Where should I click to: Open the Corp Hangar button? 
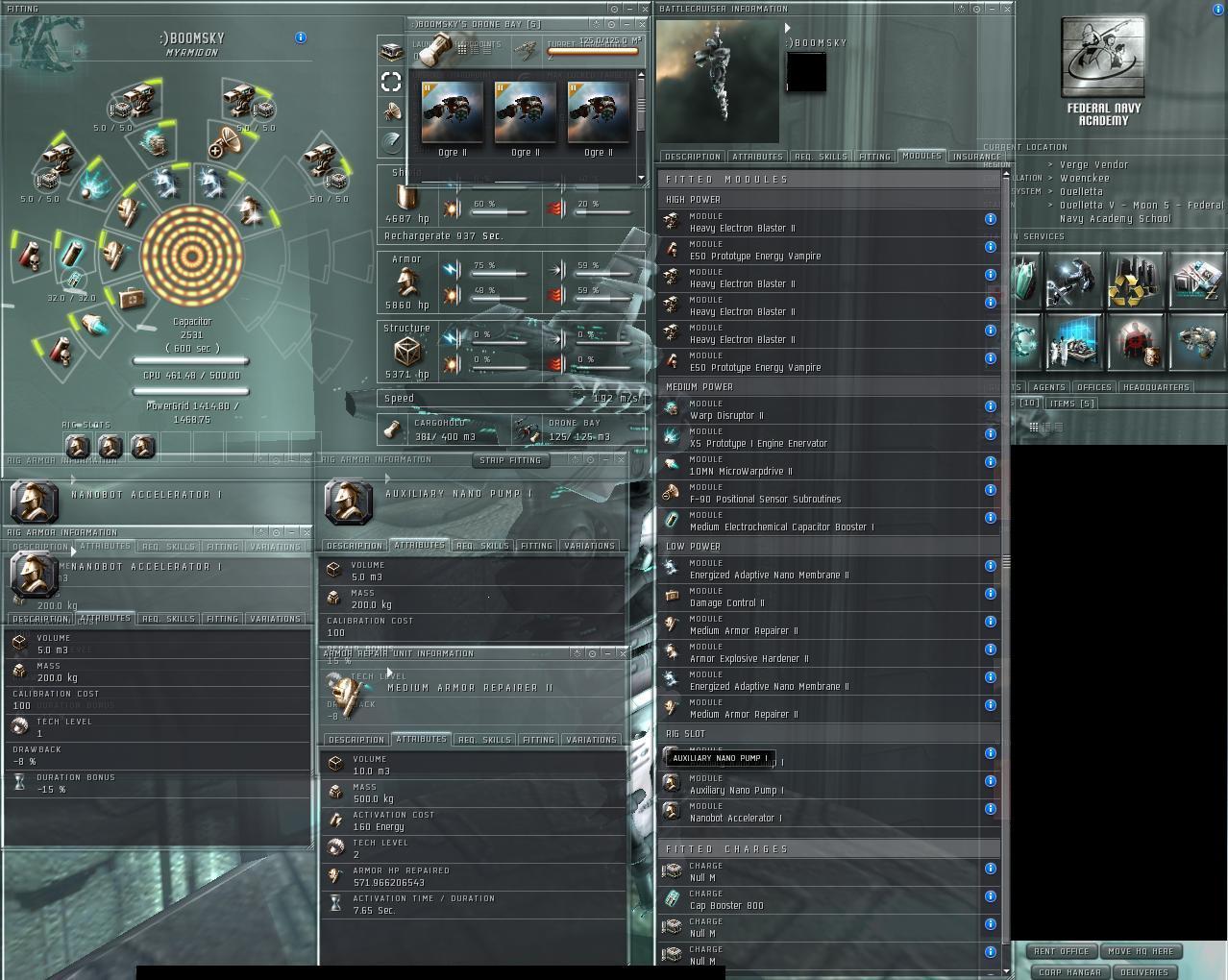pos(1069,972)
